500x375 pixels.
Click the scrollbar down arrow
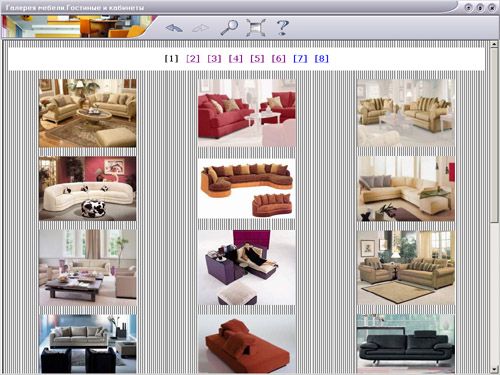pyautogui.click(x=494, y=369)
